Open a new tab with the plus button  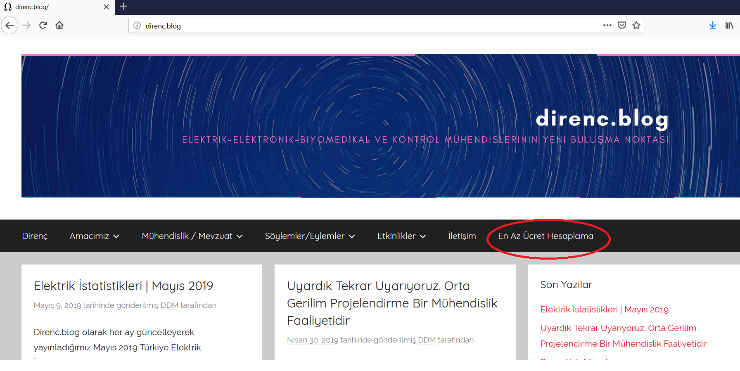point(124,7)
